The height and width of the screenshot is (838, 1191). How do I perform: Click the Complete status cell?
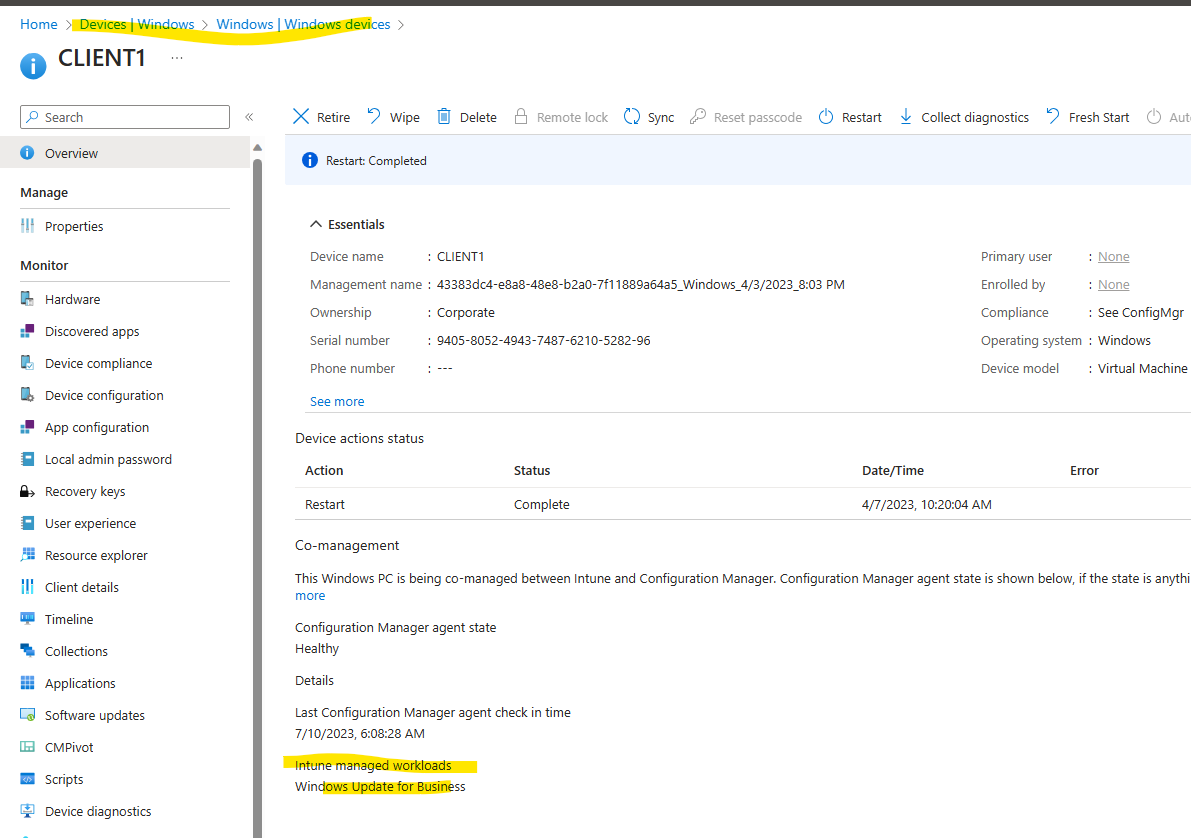[542, 504]
